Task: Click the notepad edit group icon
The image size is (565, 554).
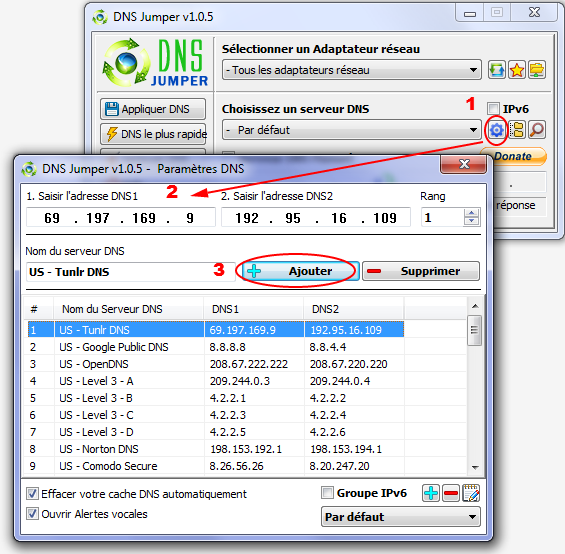Action: pos(471,493)
